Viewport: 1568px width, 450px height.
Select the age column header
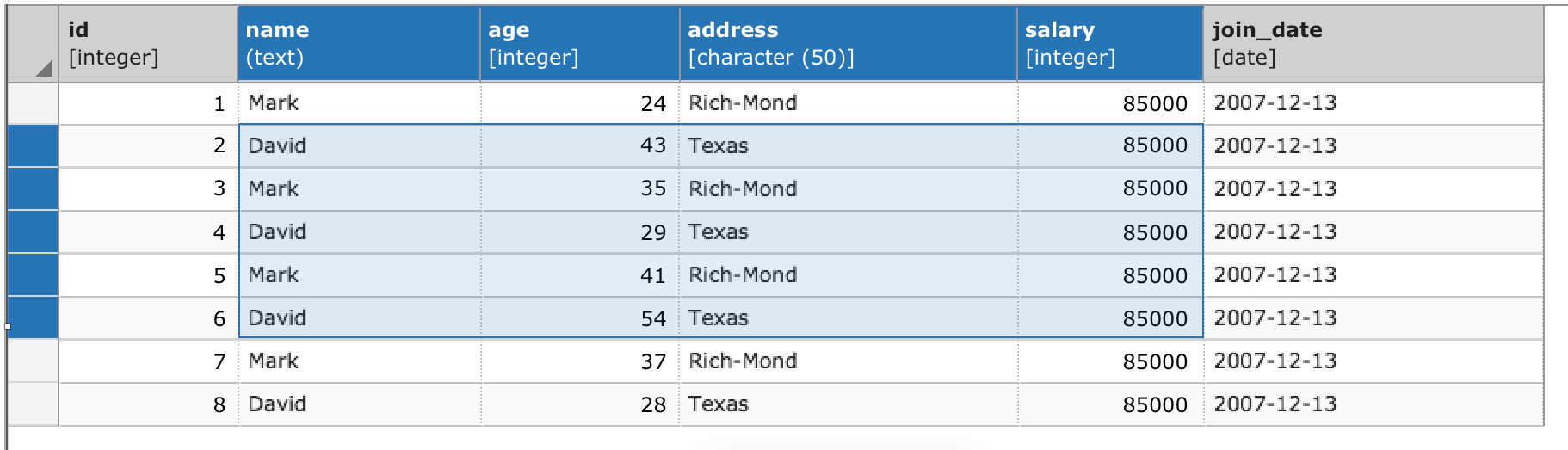579,44
